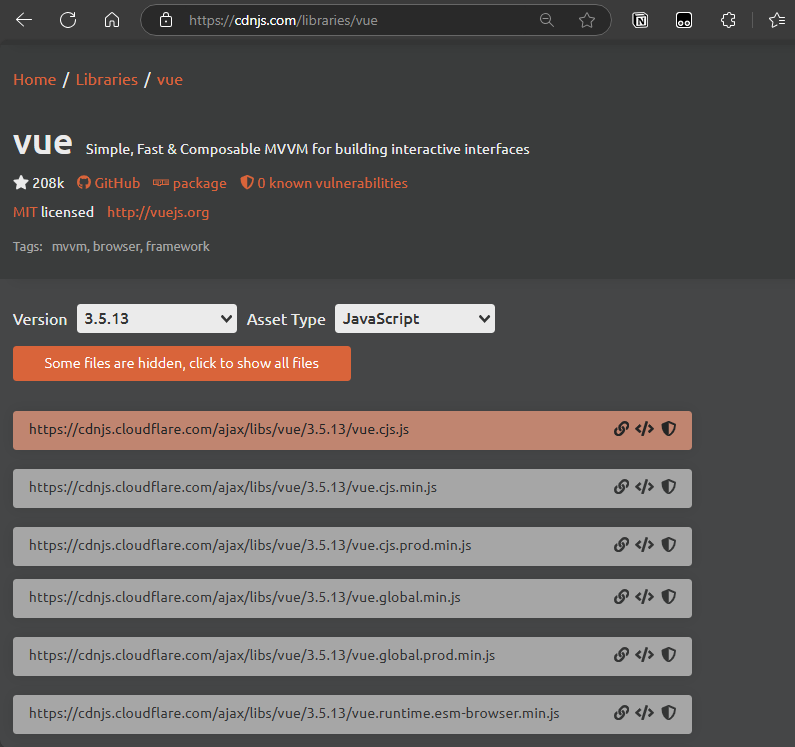The width and height of the screenshot is (795, 747).
Task: Open the Libraries breadcrumb link
Action: point(106,80)
